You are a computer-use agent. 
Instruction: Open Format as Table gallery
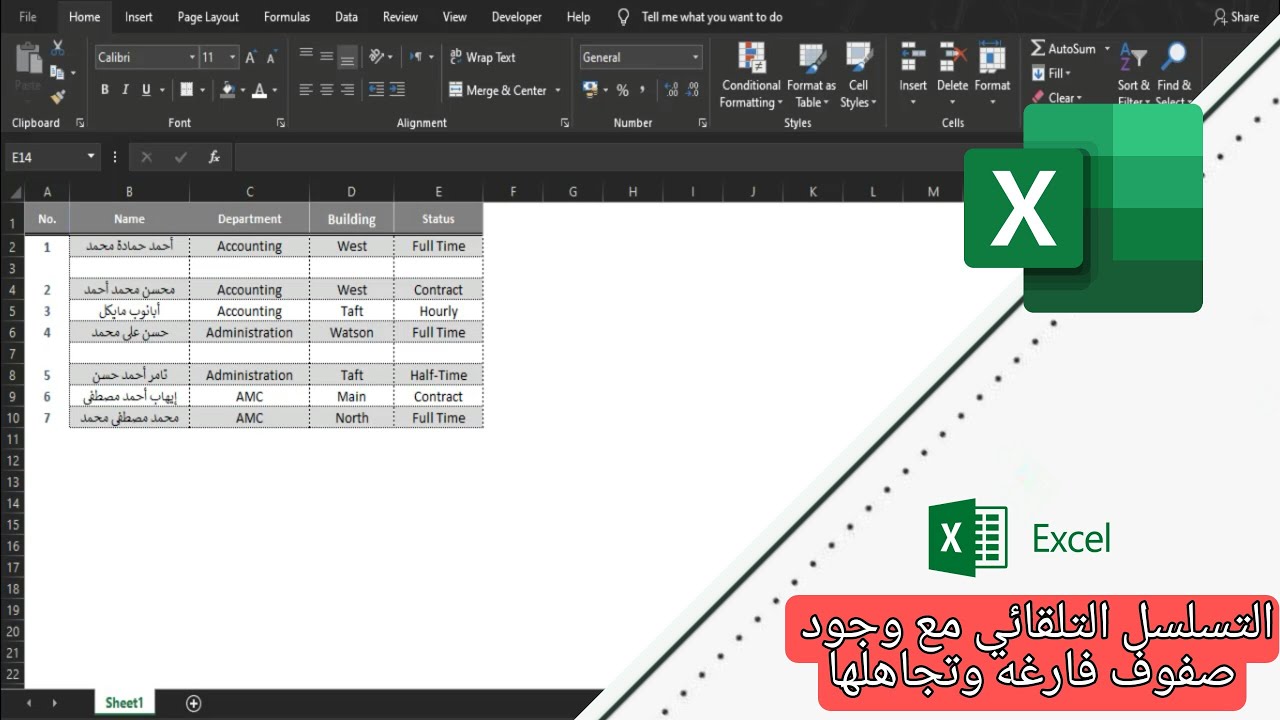811,75
